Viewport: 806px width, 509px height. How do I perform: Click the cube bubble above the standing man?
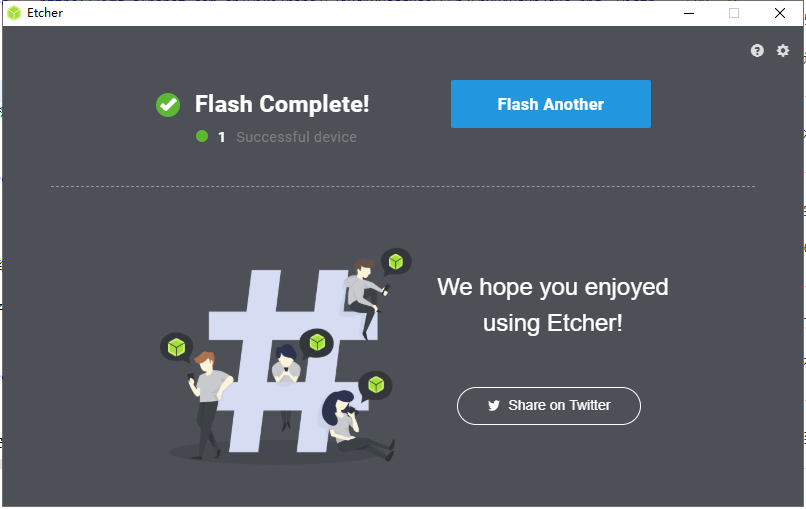pos(176,348)
